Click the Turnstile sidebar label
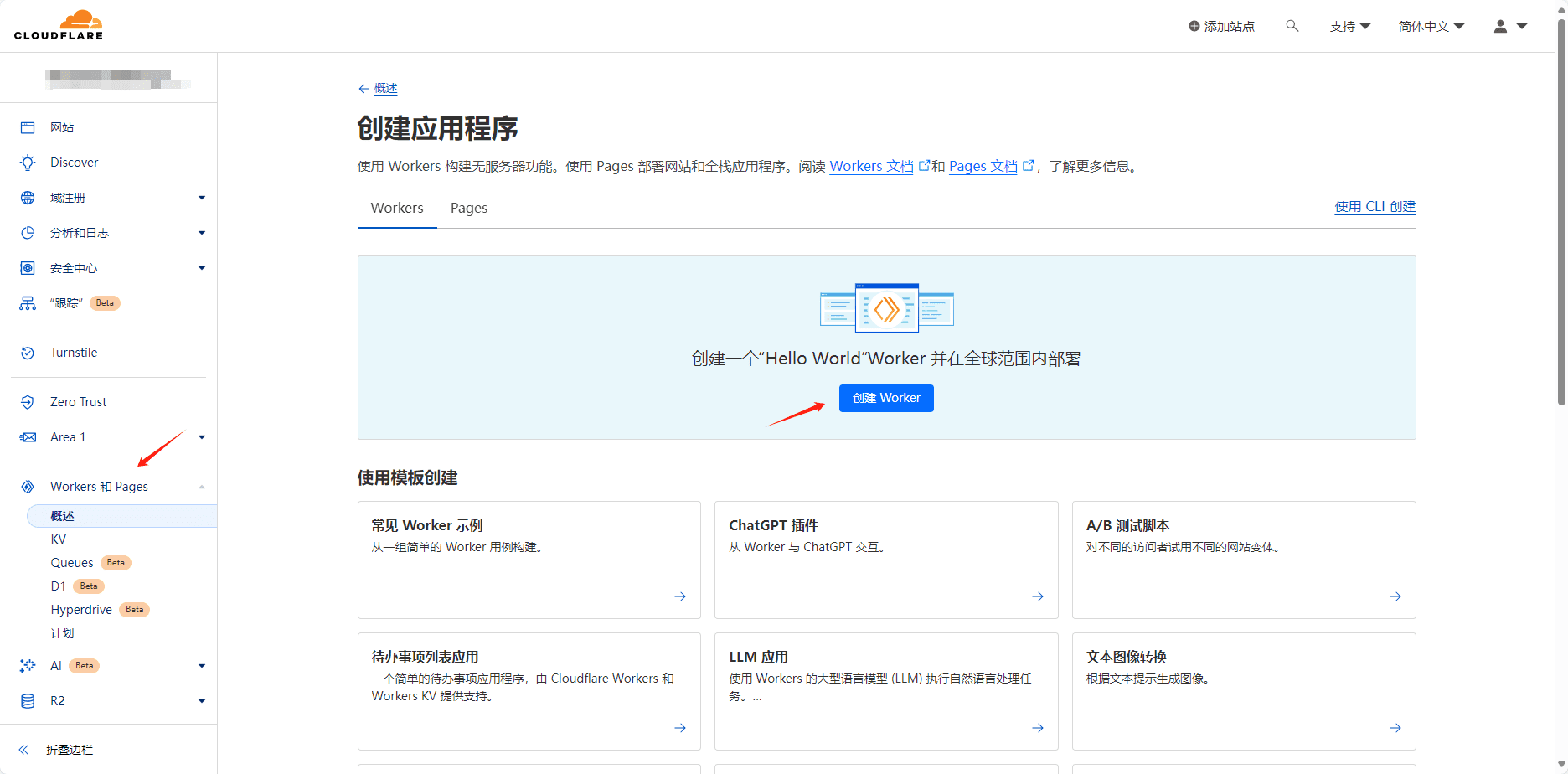This screenshot has height=774, width=1568. pos(74,353)
